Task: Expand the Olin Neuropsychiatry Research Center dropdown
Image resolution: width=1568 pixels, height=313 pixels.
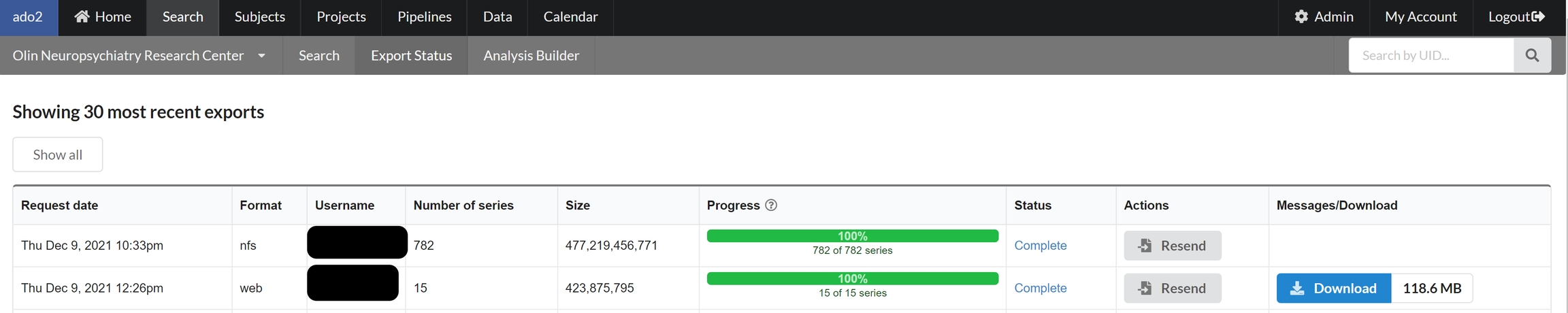Action: click(261, 56)
